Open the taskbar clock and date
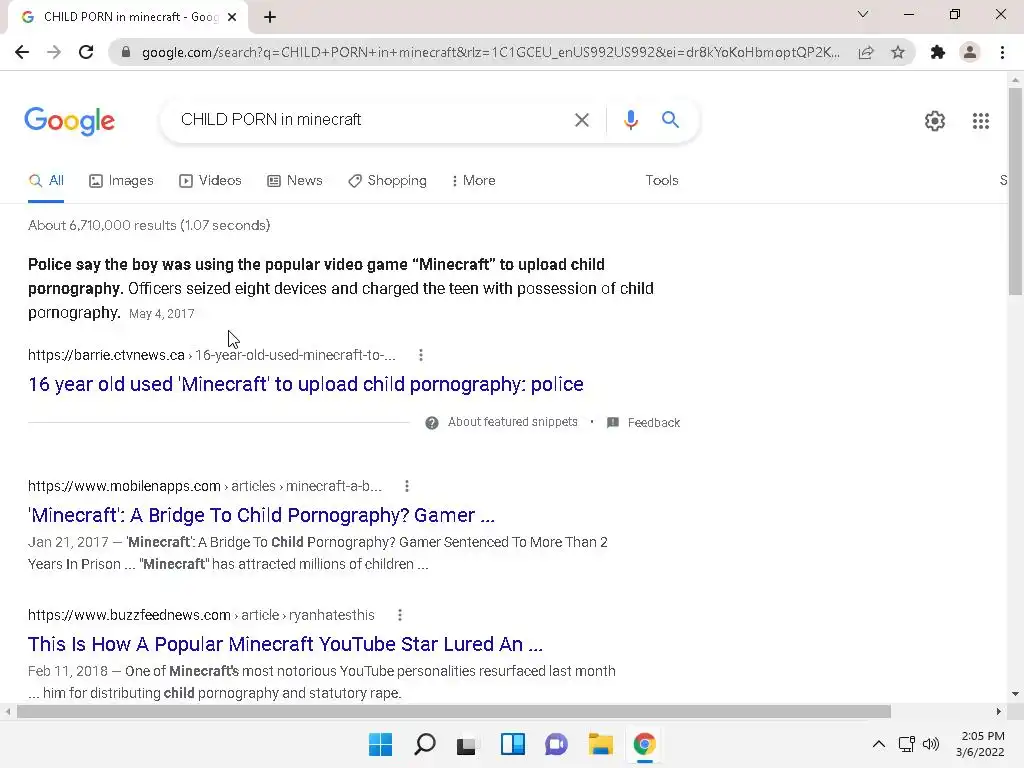The height and width of the screenshot is (768, 1024). pos(980,744)
